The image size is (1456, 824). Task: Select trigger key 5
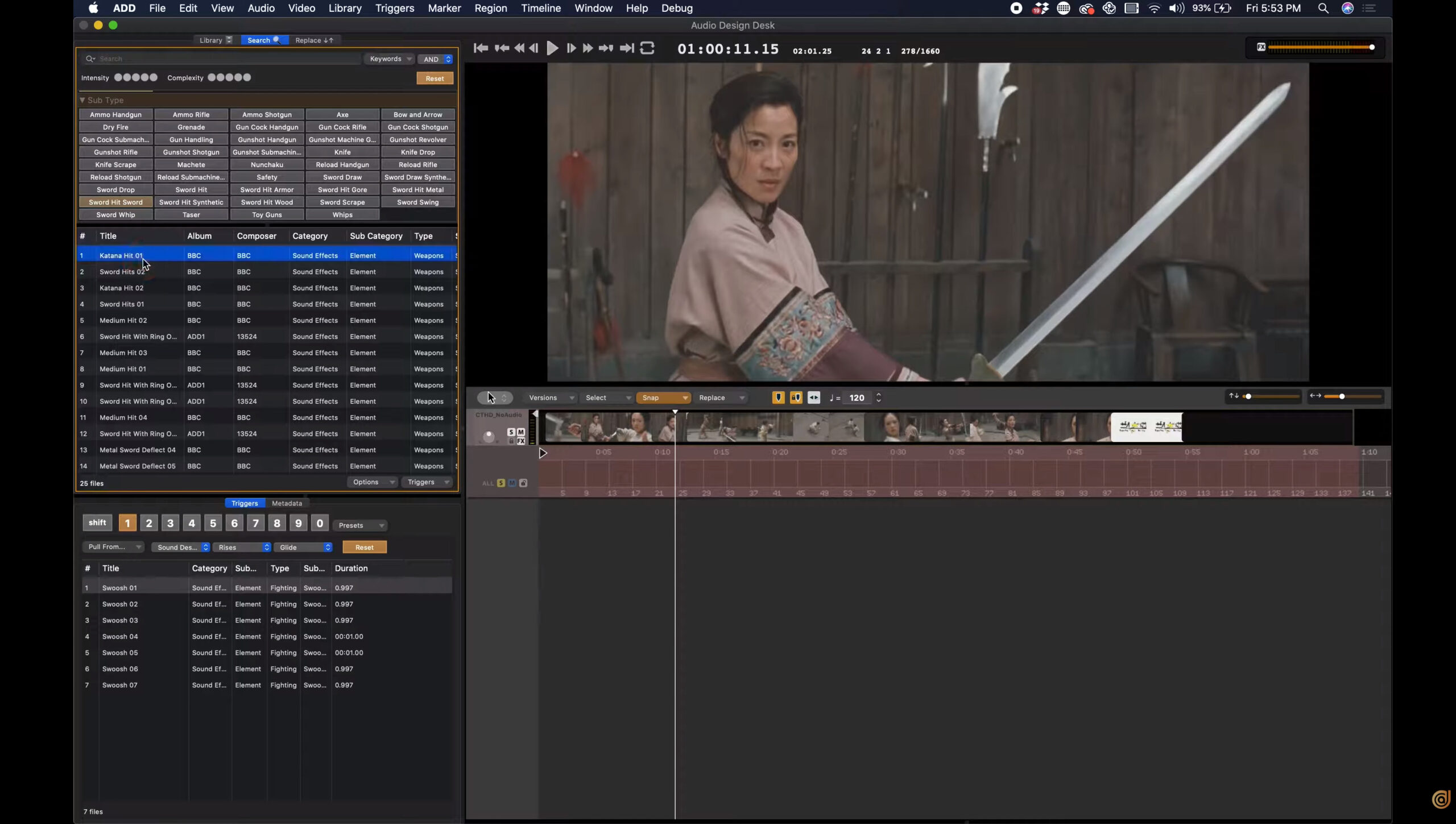pos(213,523)
